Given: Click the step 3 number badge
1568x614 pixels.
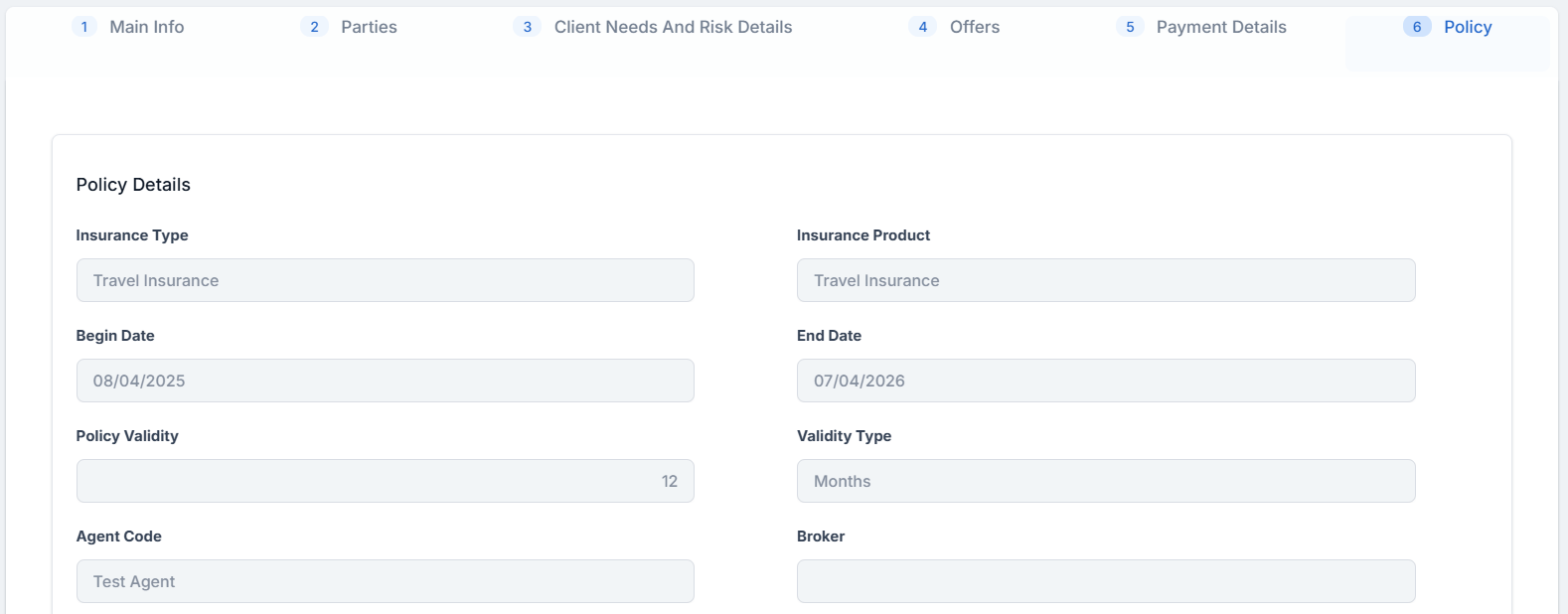Looking at the screenshot, I should (528, 27).
